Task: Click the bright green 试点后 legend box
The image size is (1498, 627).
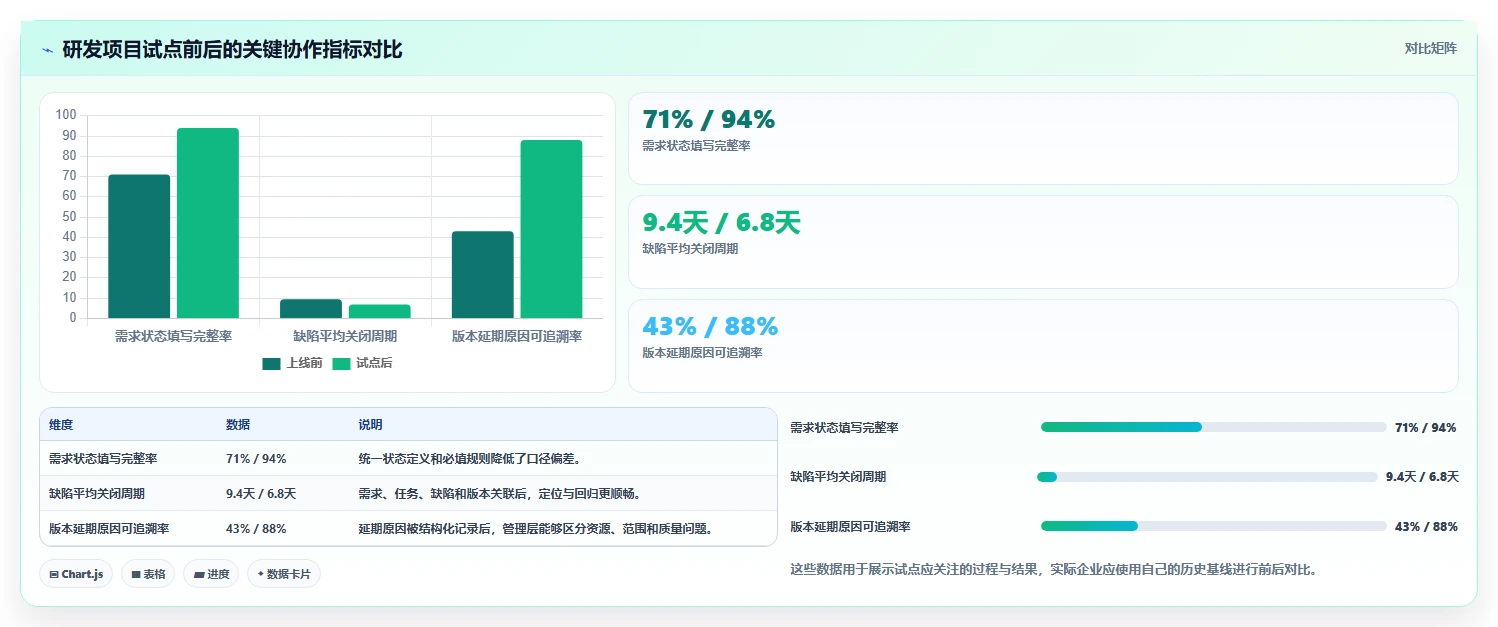Action: pos(342,363)
